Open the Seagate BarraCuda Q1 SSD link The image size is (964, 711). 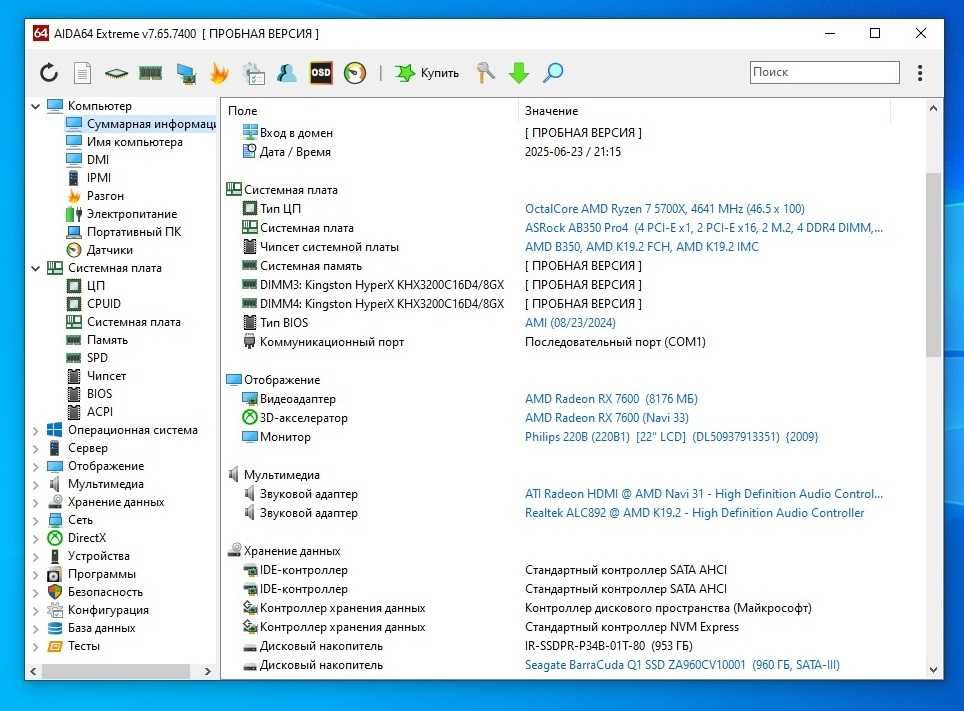pyautogui.click(x=682, y=665)
